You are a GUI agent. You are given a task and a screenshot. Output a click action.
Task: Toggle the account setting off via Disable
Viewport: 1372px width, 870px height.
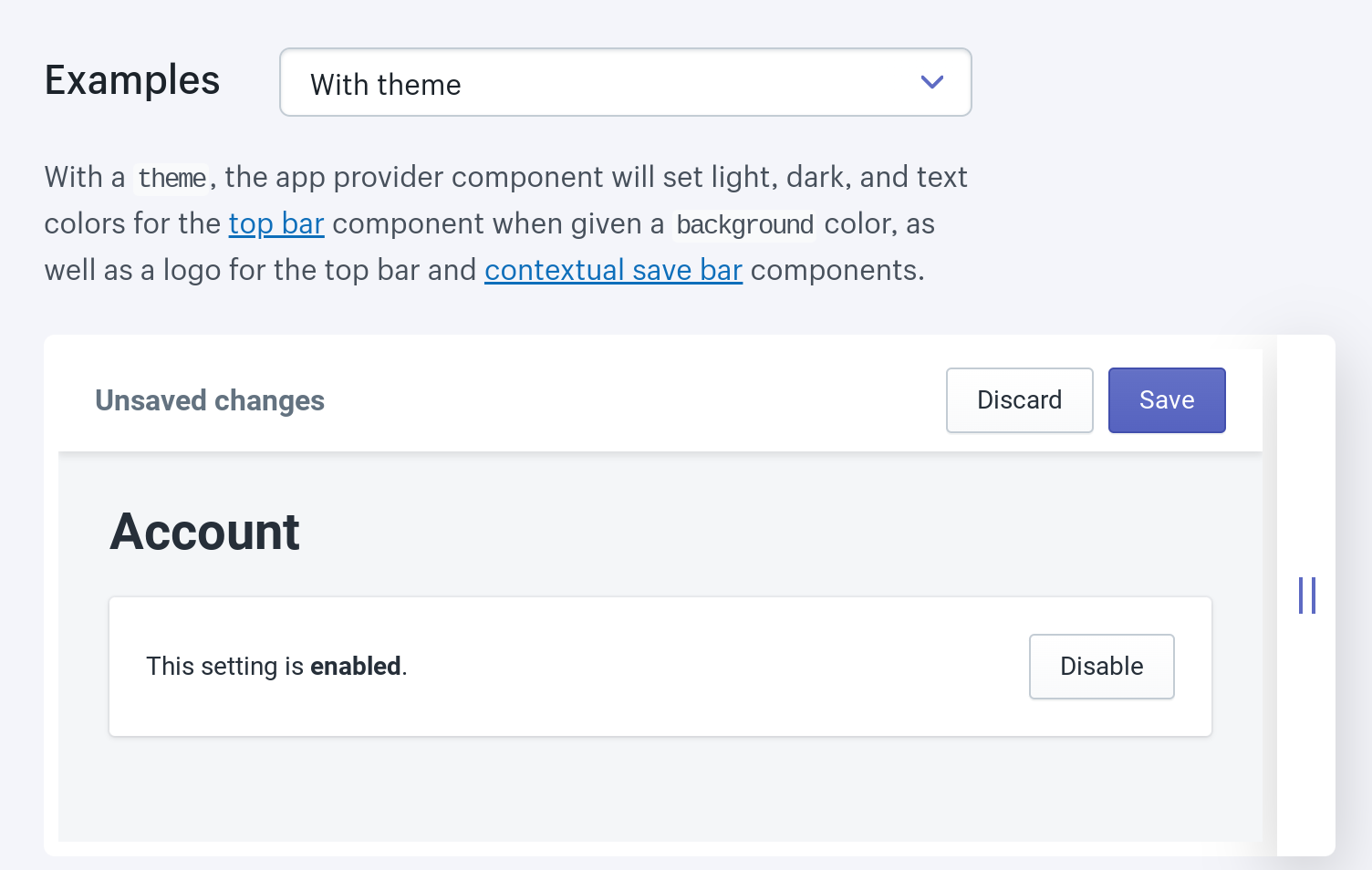[x=1101, y=666]
